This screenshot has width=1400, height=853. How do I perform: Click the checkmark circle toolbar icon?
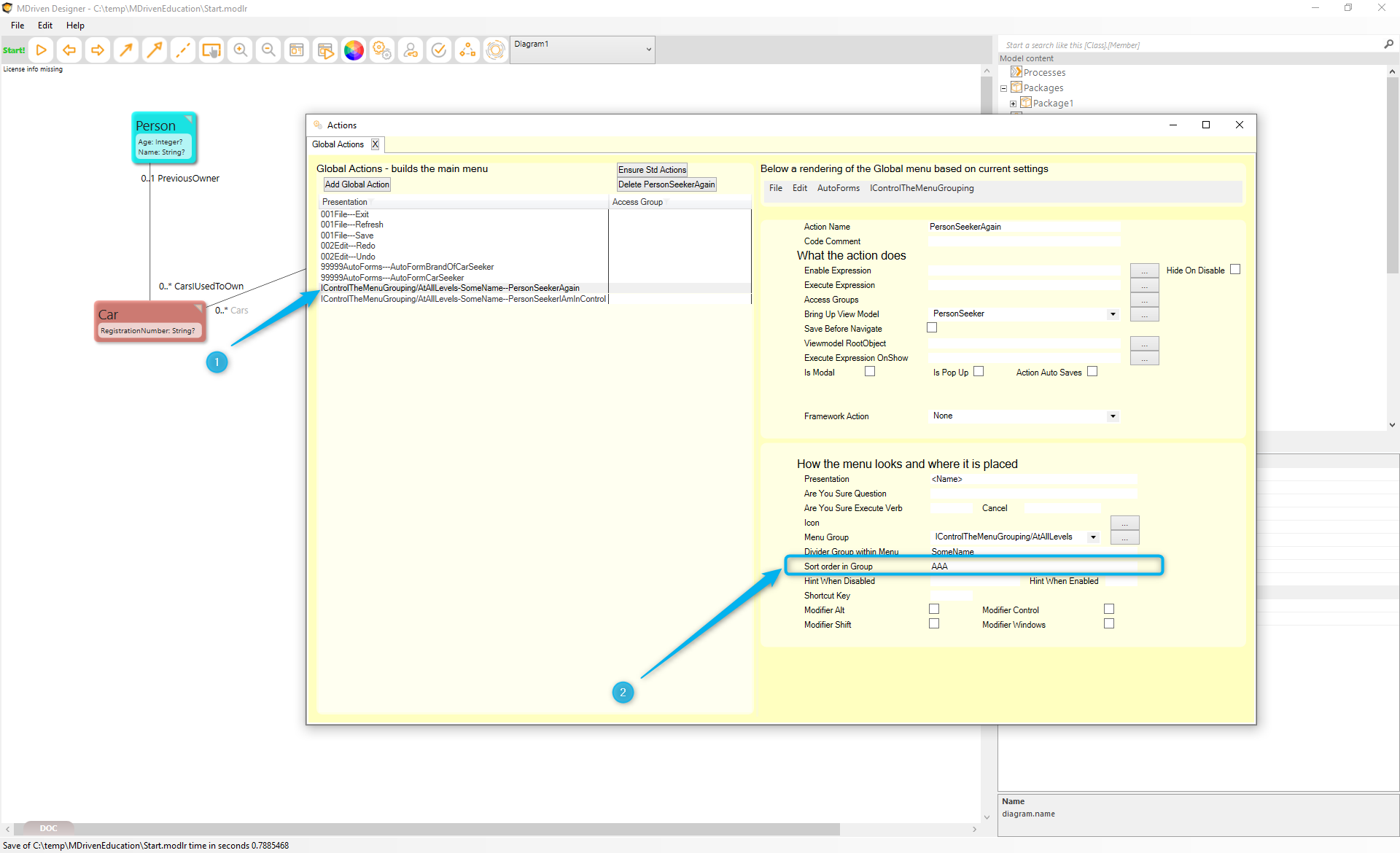pyautogui.click(x=439, y=50)
